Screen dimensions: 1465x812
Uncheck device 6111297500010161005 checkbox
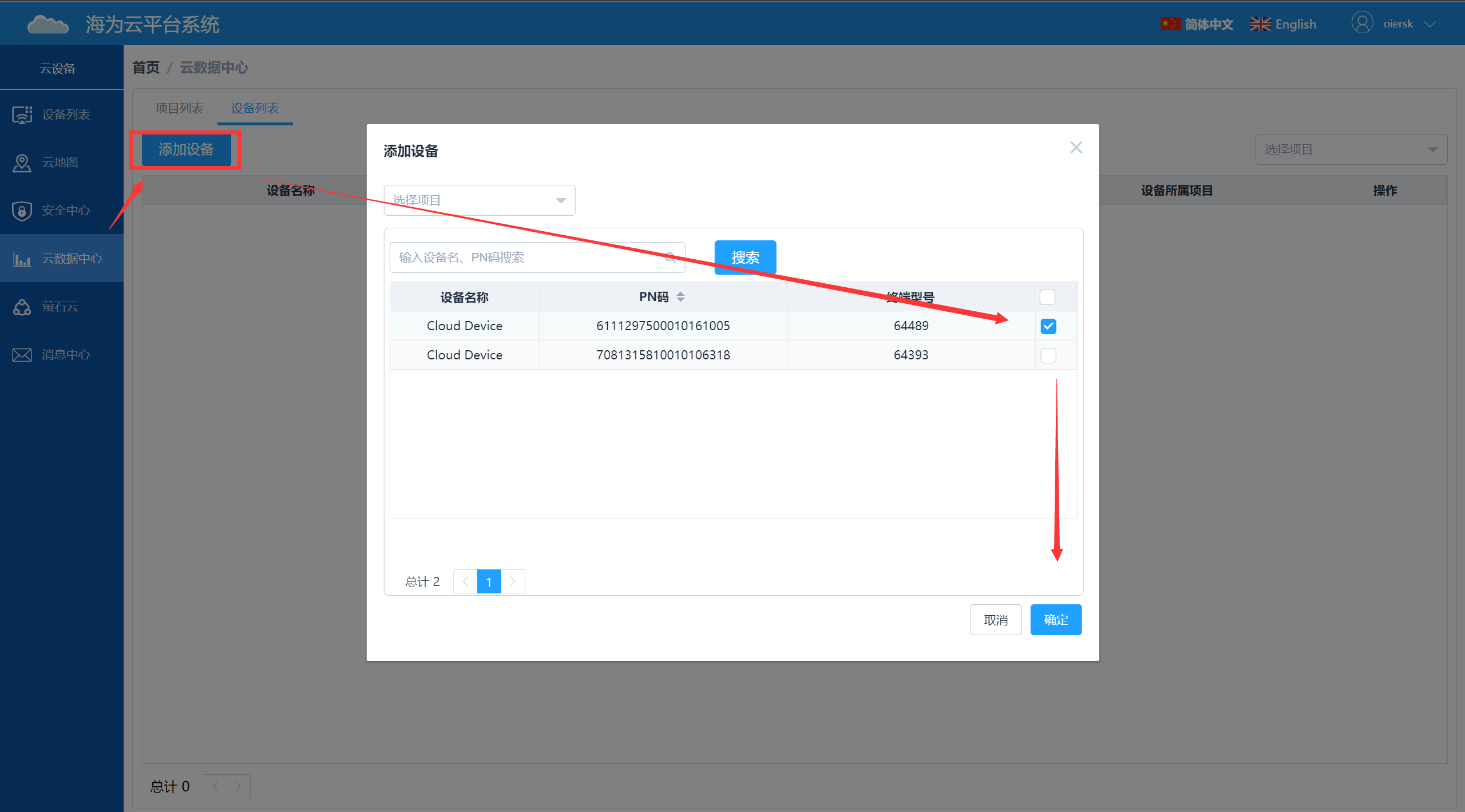1048,326
